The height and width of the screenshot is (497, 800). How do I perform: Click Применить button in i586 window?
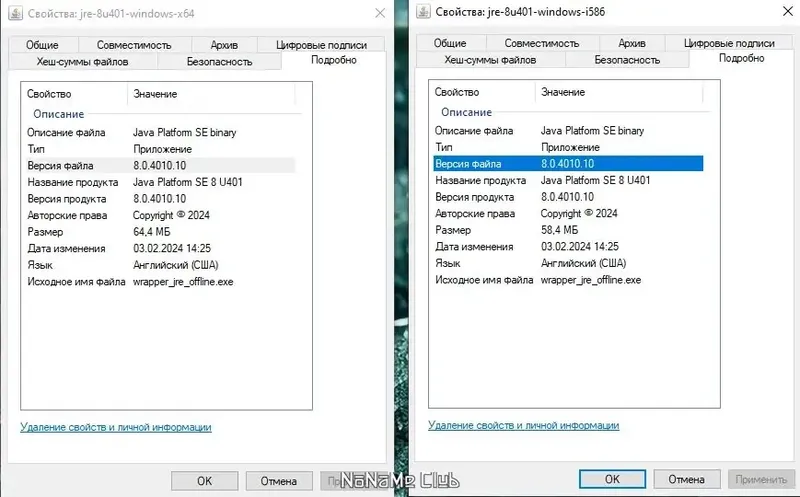coord(761,479)
